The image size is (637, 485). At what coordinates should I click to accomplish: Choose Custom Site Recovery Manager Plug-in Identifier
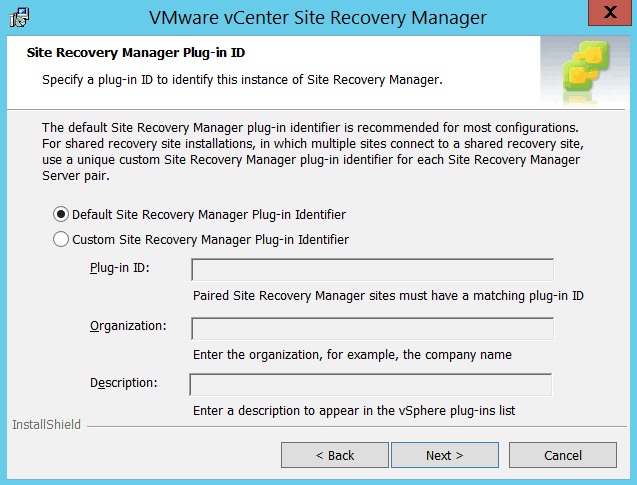coord(62,239)
